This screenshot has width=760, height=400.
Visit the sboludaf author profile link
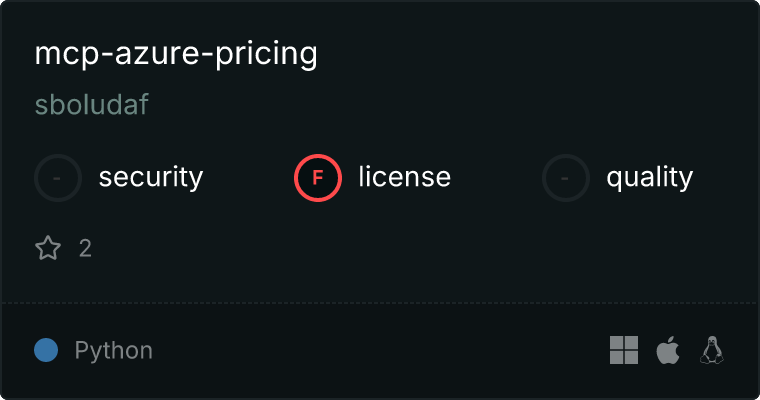[92, 105]
